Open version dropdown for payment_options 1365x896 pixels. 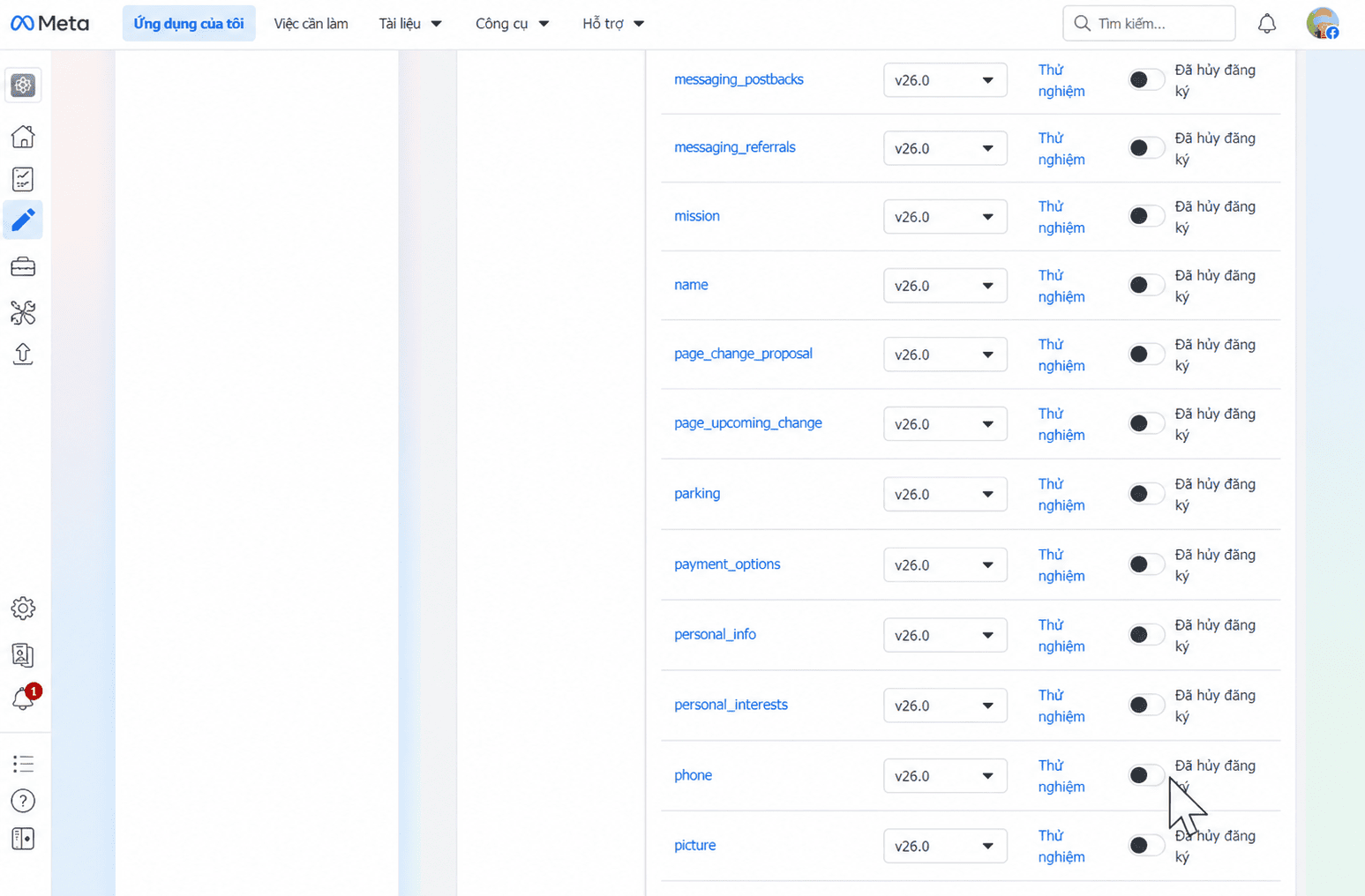point(945,565)
